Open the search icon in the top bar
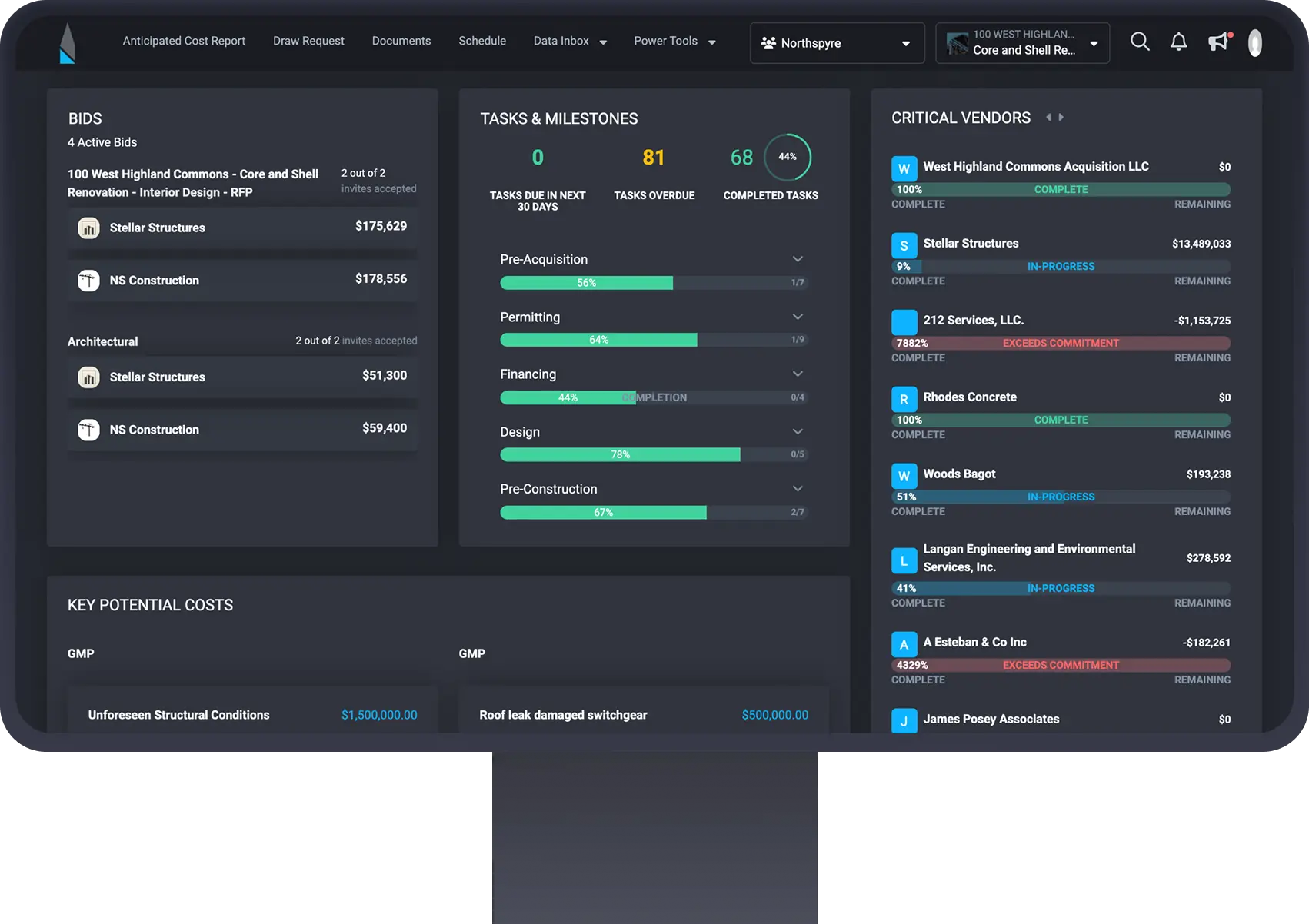The image size is (1309, 924). click(1140, 42)
